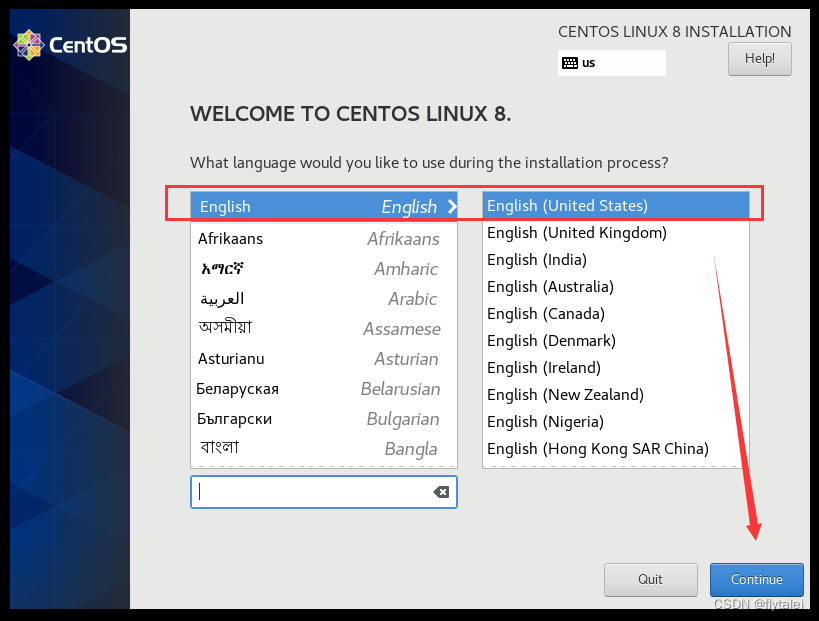Choose English (Canada) locale
The width and height of the screenshot is (819, 621).
(616, 314)
